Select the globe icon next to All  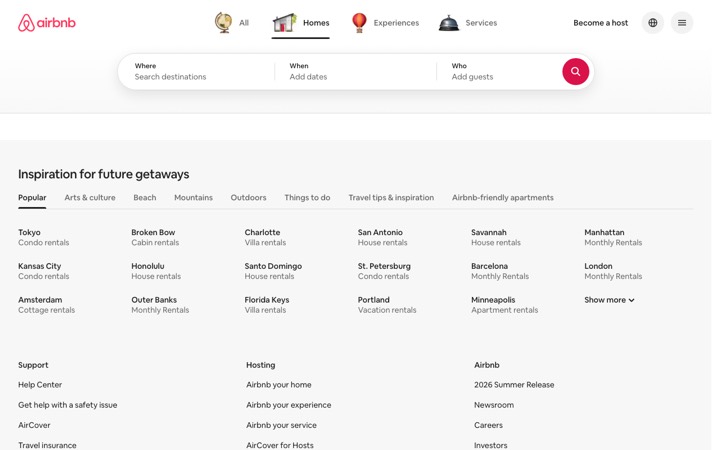click(x=223, y=22)
